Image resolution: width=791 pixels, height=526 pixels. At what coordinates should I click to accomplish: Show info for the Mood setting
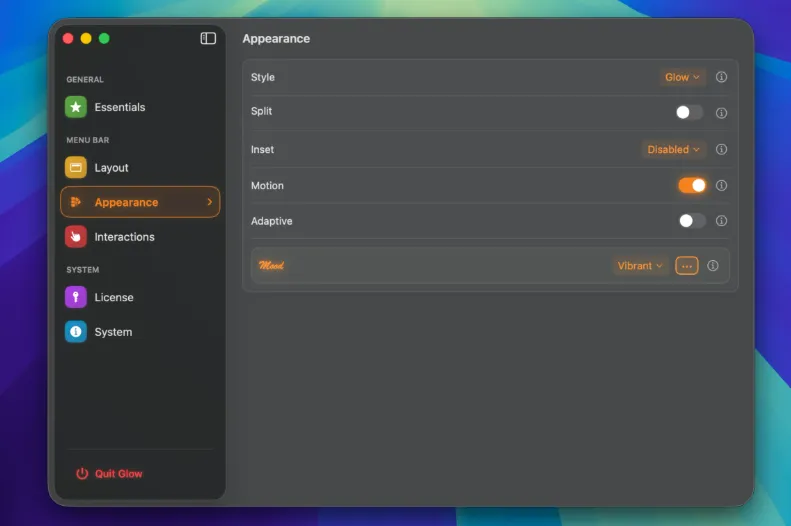(x=713, y=266)
